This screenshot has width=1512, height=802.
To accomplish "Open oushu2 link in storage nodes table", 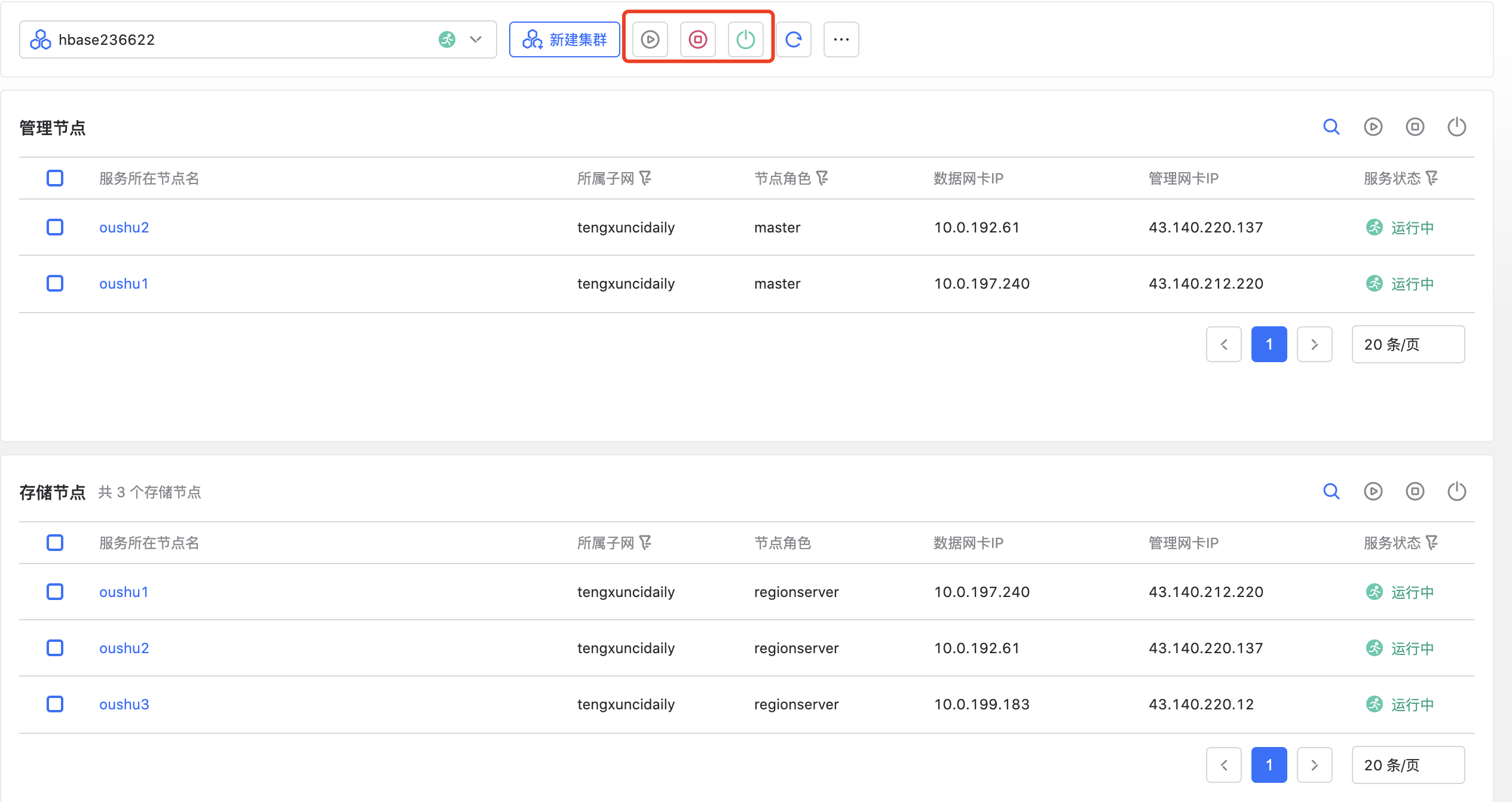I will point(124,648).
